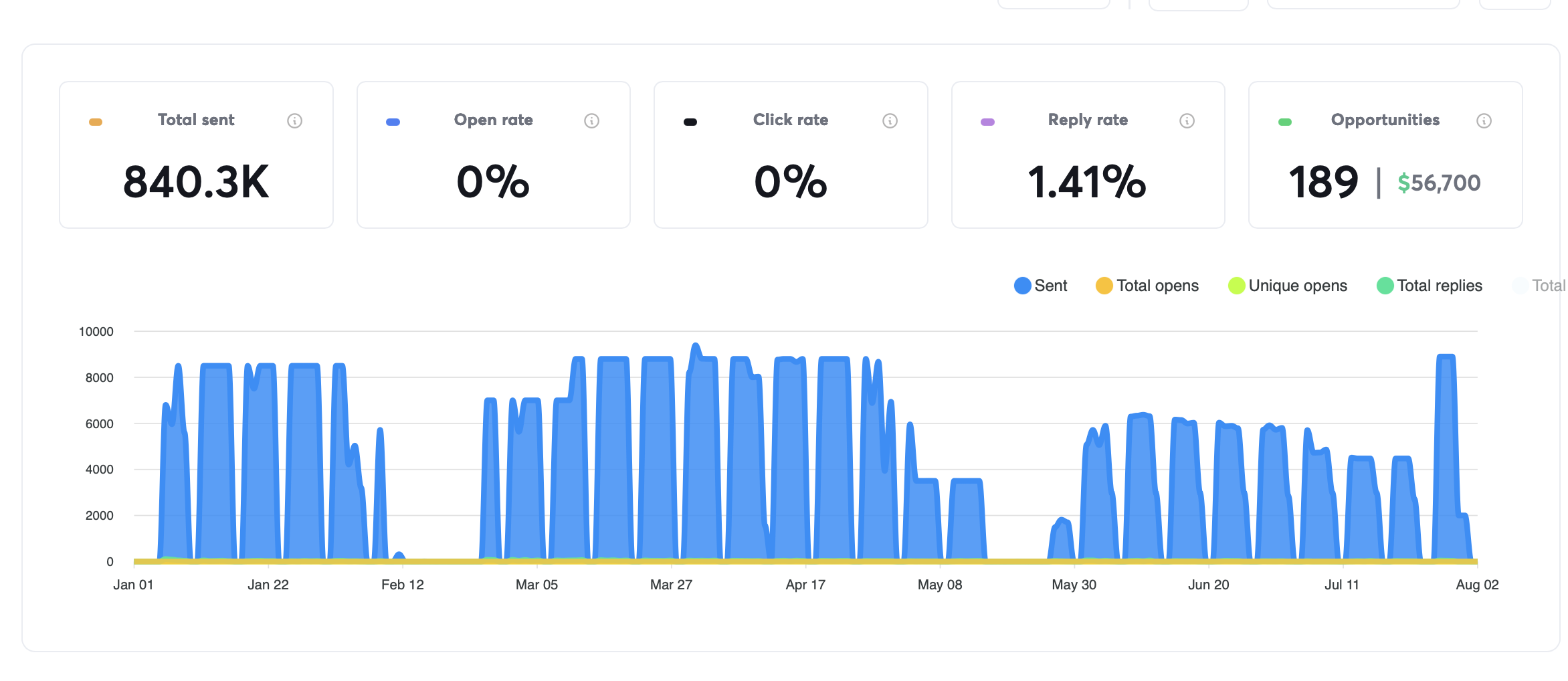Click the Total sent info icon
The width and height of the screenshot is (1568, 681).
[294, 120]
